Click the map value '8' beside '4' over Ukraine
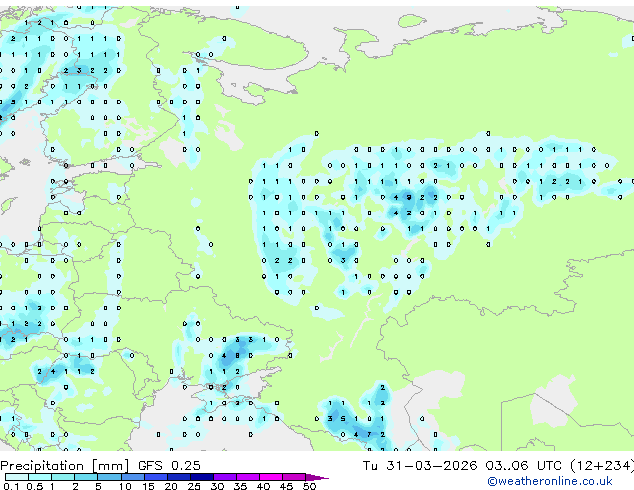The width and height of the screenshot is (634, 490). tap(237, 356)
